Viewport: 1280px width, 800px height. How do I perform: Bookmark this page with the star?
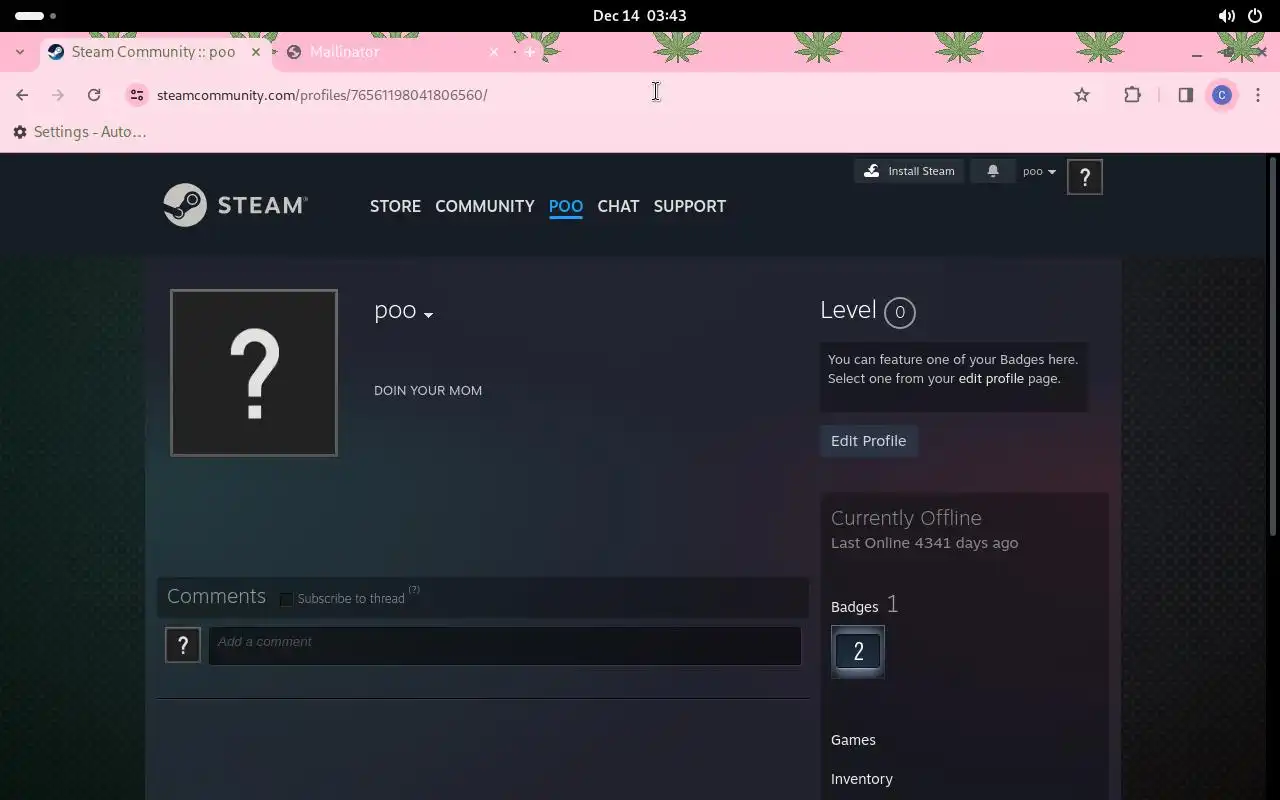[x=1082, y=95]
